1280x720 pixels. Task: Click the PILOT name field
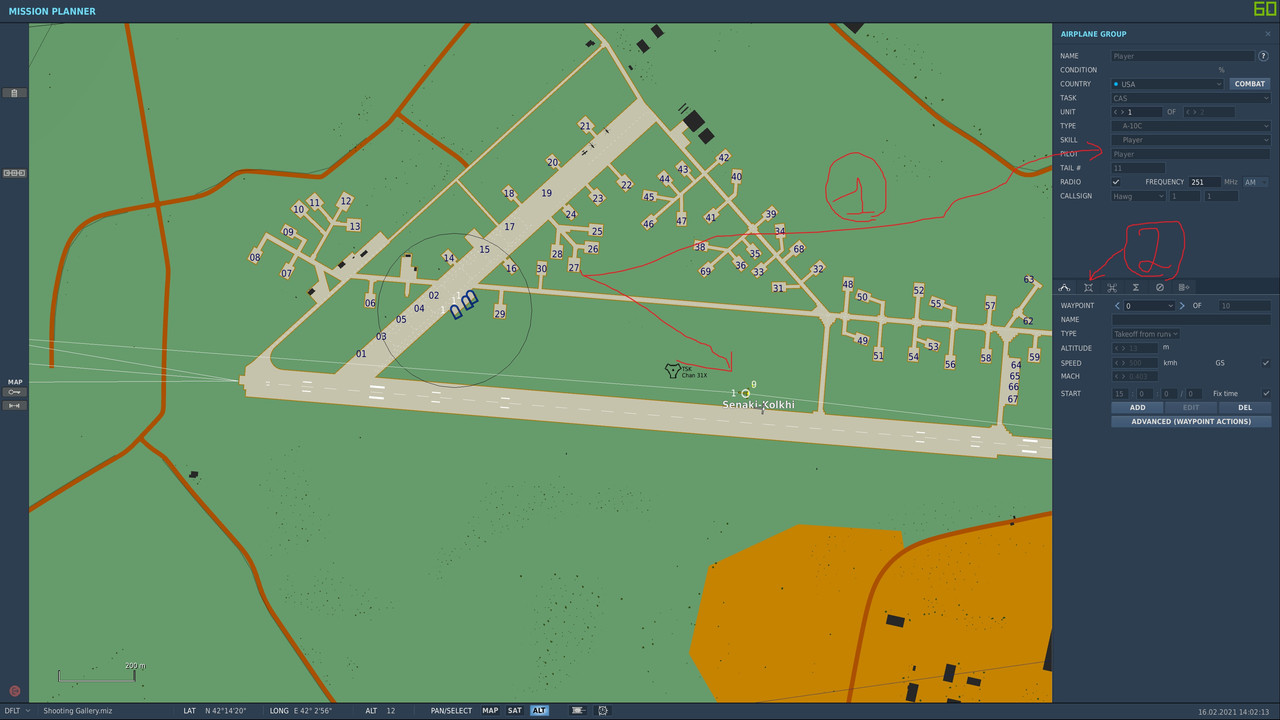(1191, 154)
